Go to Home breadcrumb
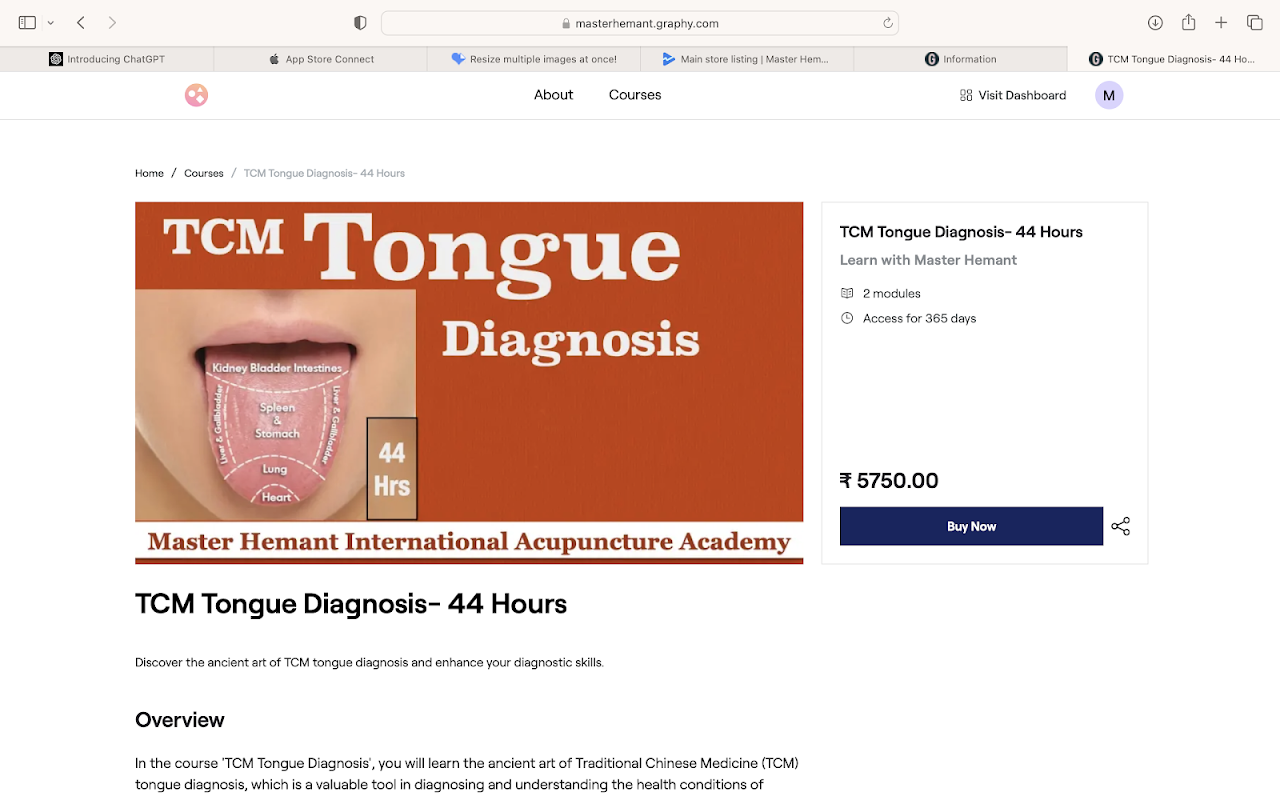 (149, 173)
